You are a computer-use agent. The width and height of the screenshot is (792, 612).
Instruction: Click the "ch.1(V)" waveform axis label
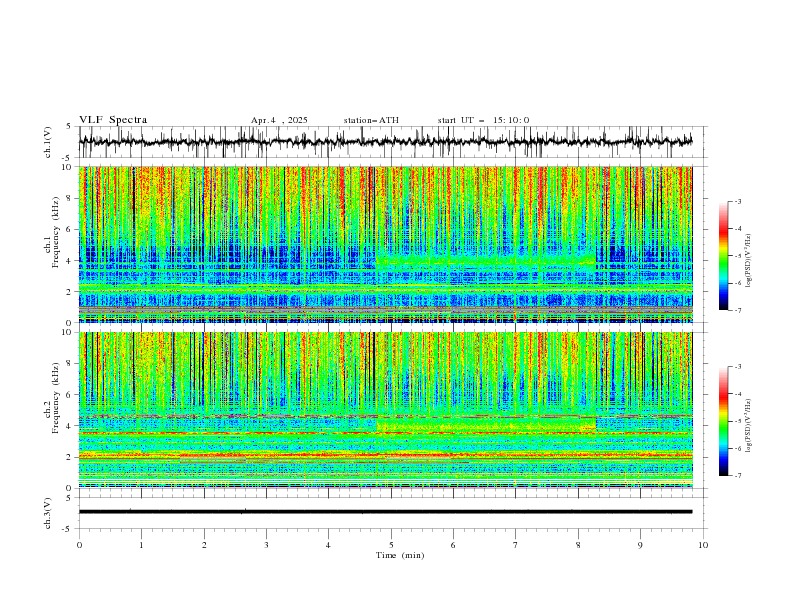48,142
